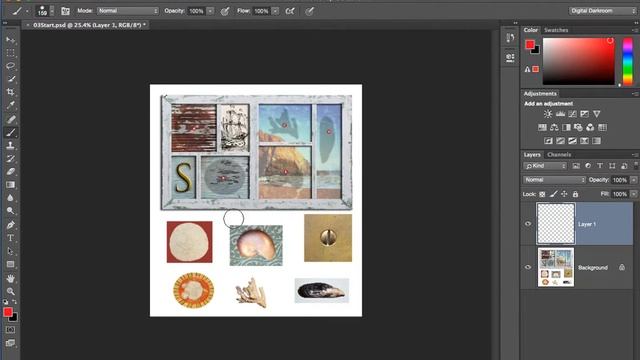
Task: Reset default foreground/background colors
Action: [x=6, y=302]
